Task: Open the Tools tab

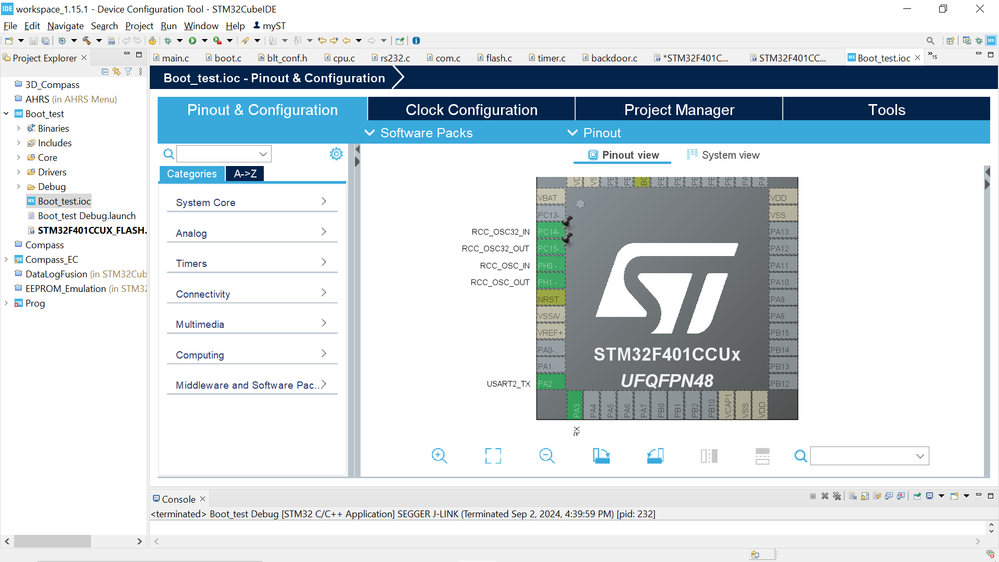Action: pyautogui.click(x=886, y=110)
